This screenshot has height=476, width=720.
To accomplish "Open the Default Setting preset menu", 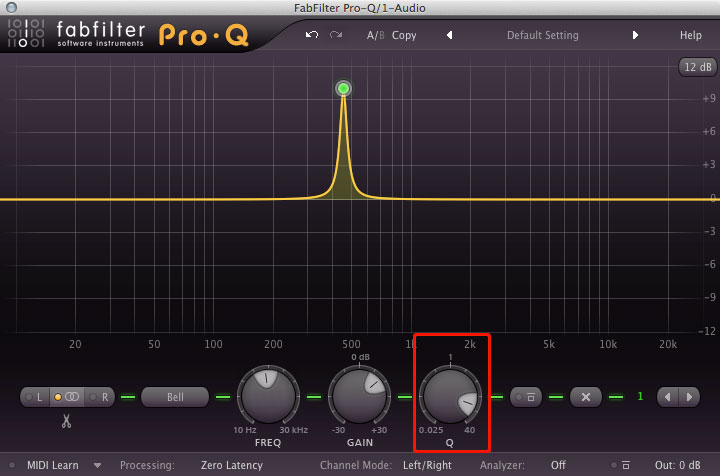I will click(542, 35).
